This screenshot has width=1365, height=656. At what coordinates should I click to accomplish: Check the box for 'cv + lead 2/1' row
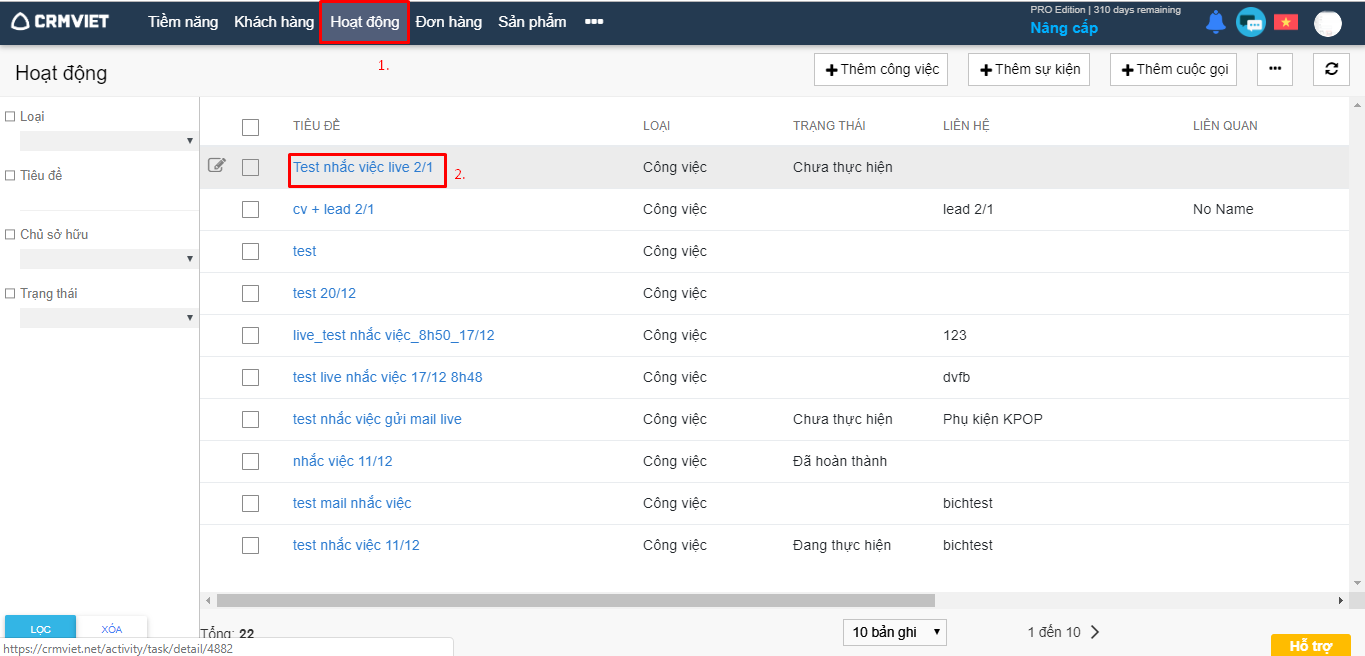[250, 209]
